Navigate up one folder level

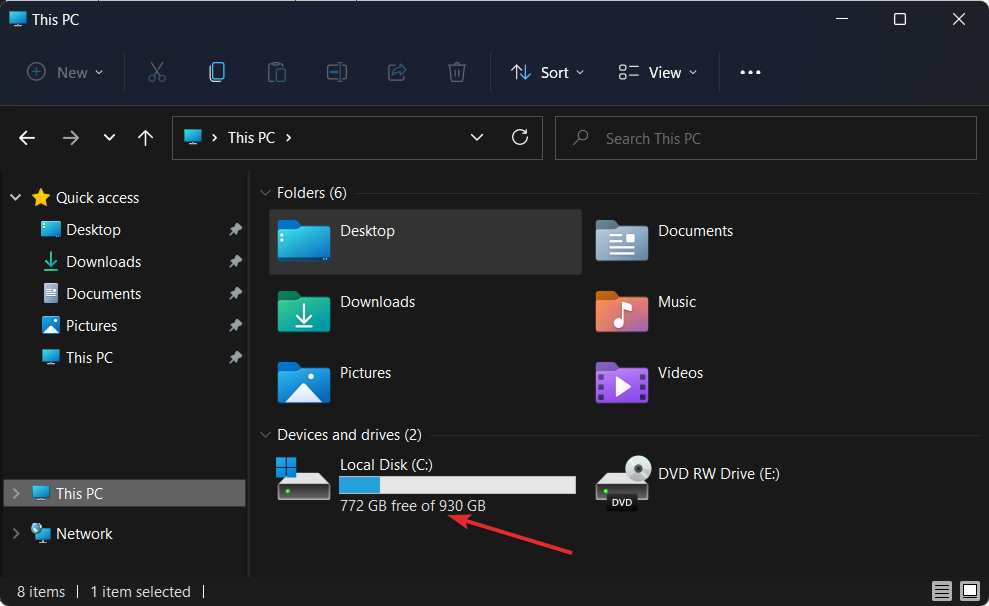tap(145, 137)
